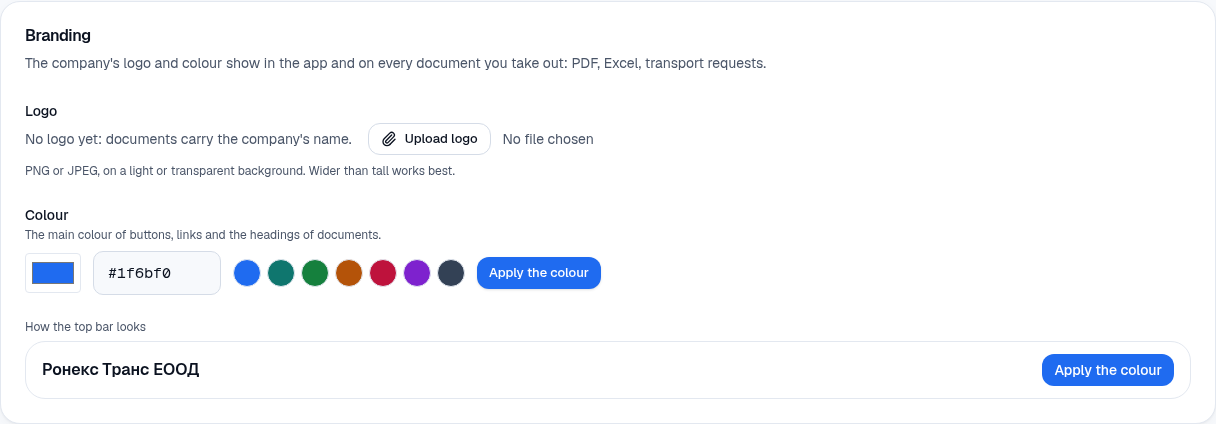The image size is (1216, 424).
Task: Open the native colour picker square
Action: click(53, 273)
